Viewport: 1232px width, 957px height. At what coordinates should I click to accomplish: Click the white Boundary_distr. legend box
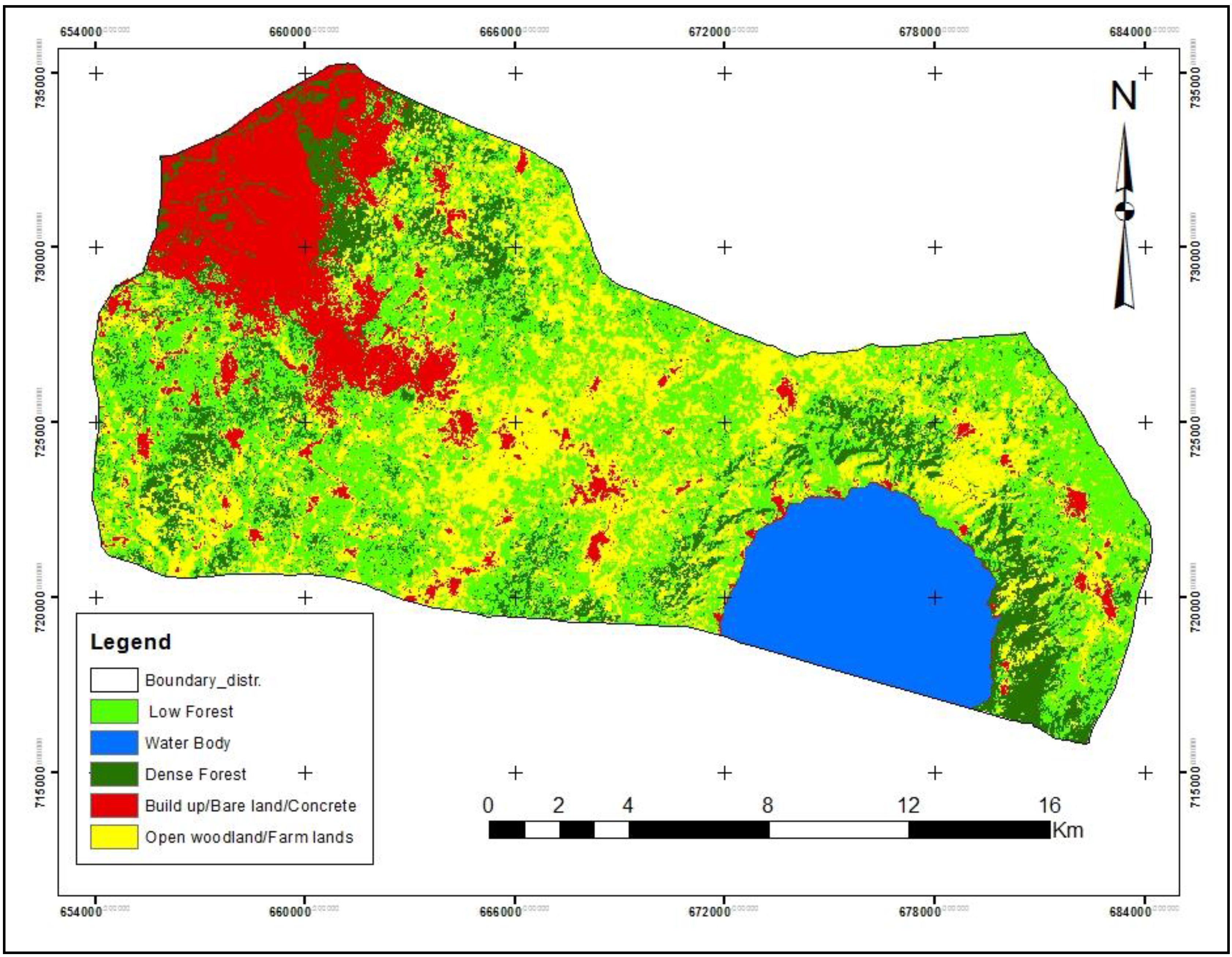pos(114,680)
